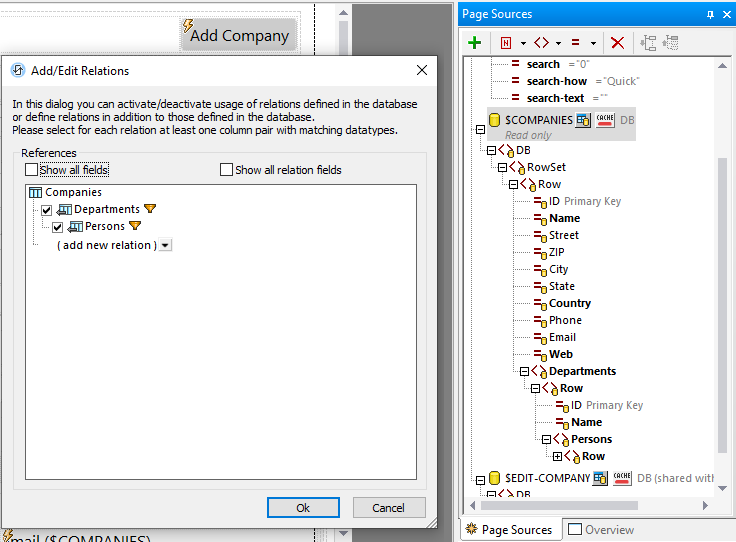
Task: Expand the Row node under Persons
Action: 557,456
